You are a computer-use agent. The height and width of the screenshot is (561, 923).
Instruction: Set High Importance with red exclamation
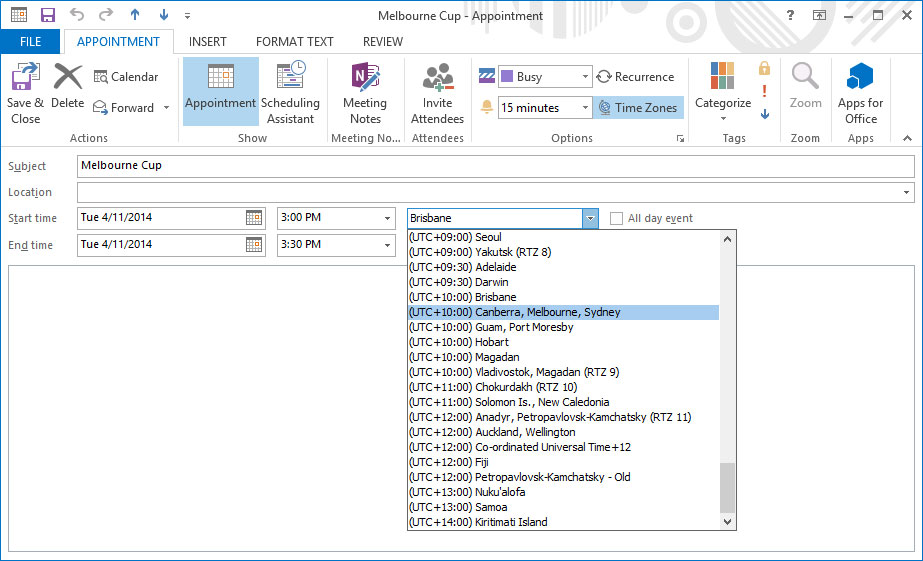[764, 91]
